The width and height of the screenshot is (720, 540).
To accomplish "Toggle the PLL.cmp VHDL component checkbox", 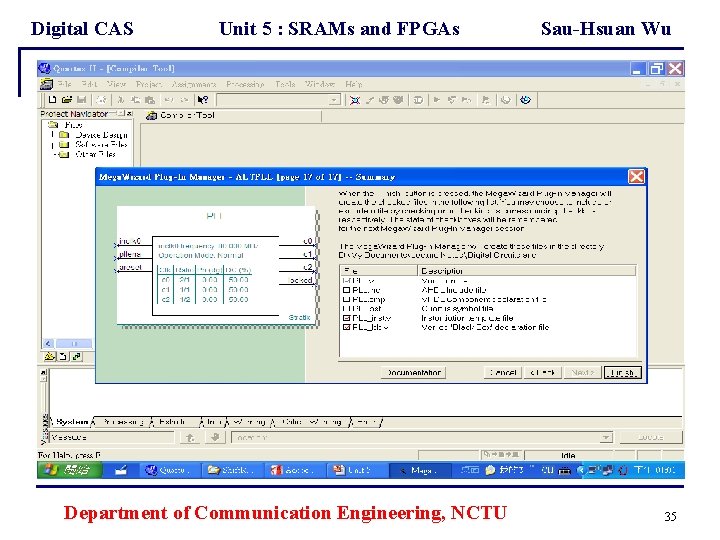I will pyautogui.click(x=347, y=299).
